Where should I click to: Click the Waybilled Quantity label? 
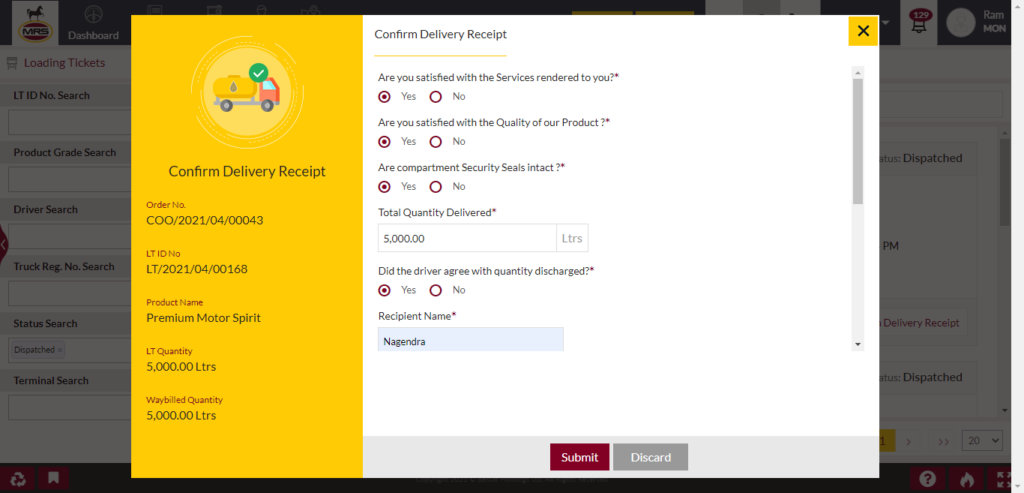click(x=184, y=400)
